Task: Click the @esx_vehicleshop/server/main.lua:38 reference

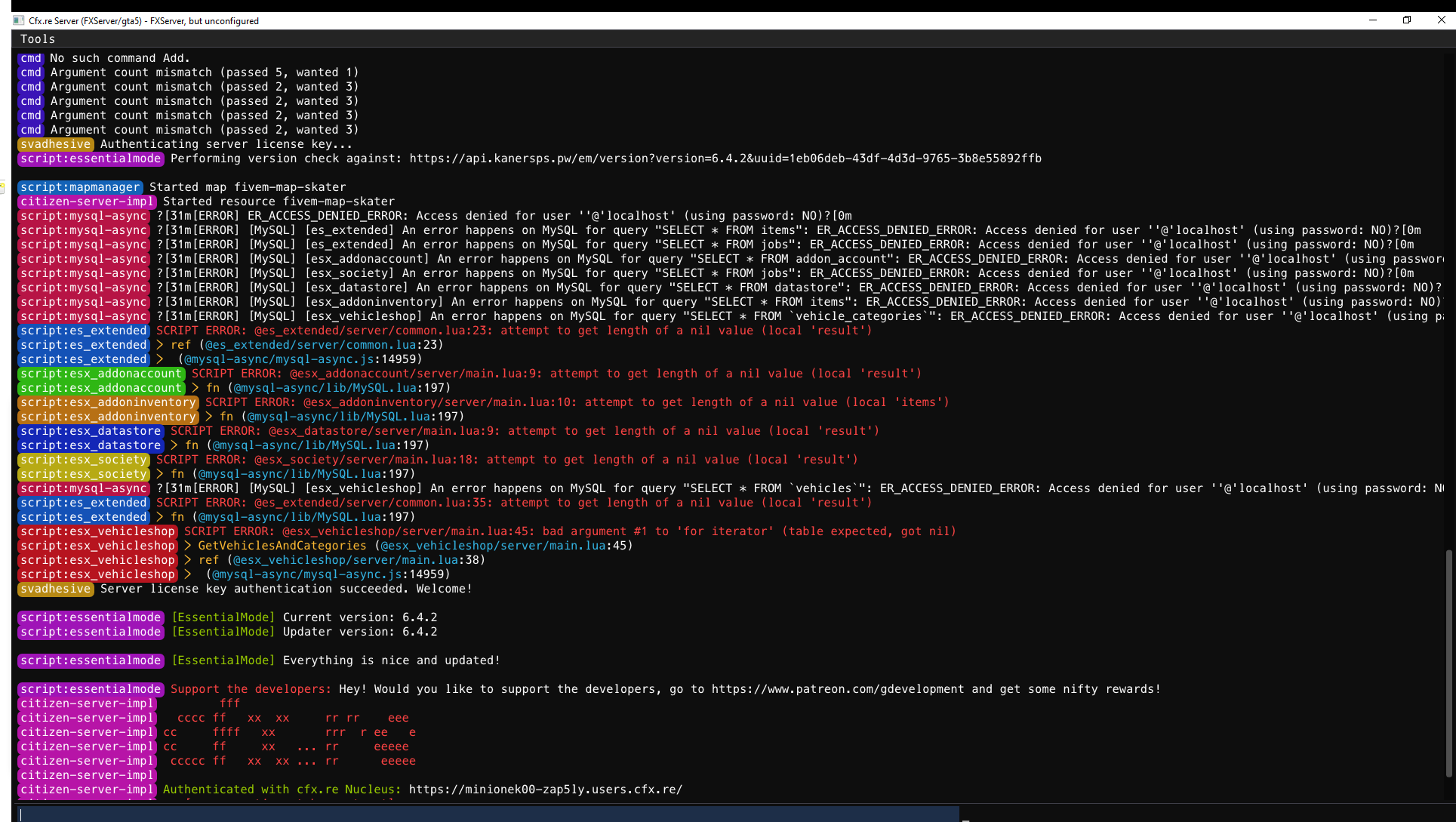Action: point(356,560)
